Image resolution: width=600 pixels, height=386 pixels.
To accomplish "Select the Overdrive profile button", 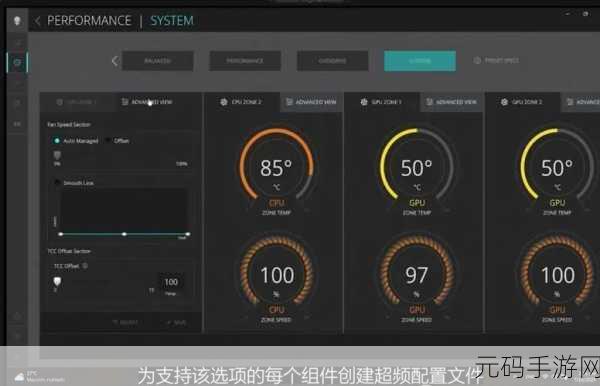I will 333,61.
